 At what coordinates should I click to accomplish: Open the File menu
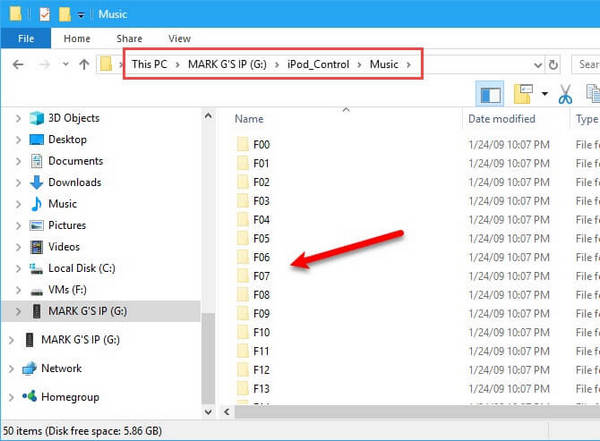(26, 39)
